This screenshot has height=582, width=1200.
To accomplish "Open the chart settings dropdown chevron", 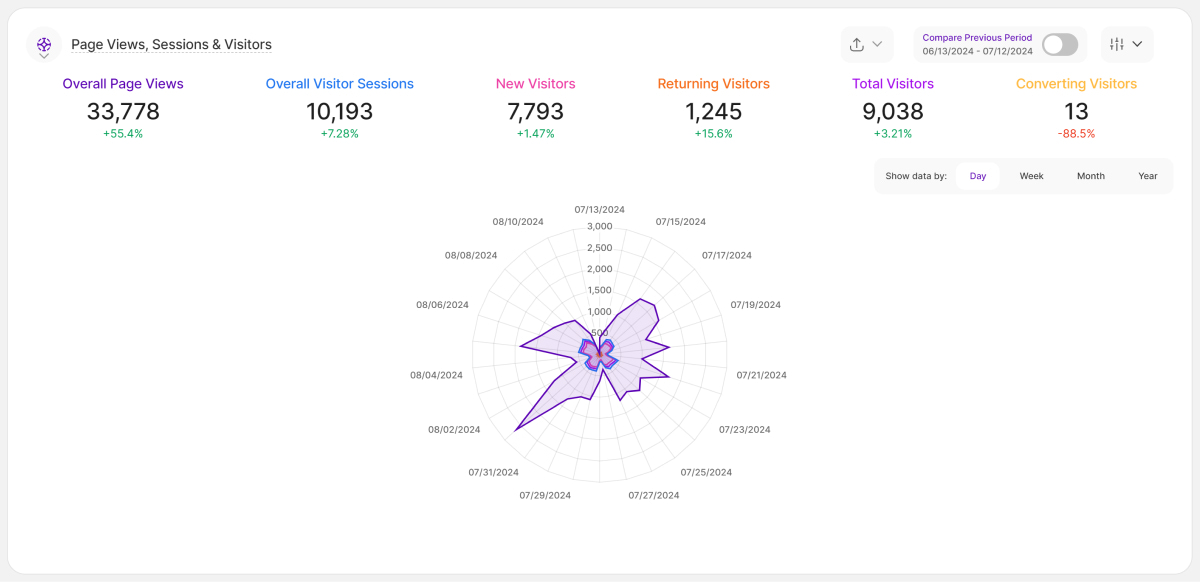I will click(1138, 44).
